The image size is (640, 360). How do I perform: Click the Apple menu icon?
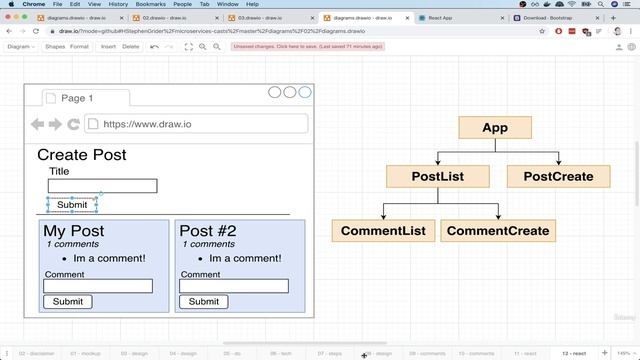(11, 4)
